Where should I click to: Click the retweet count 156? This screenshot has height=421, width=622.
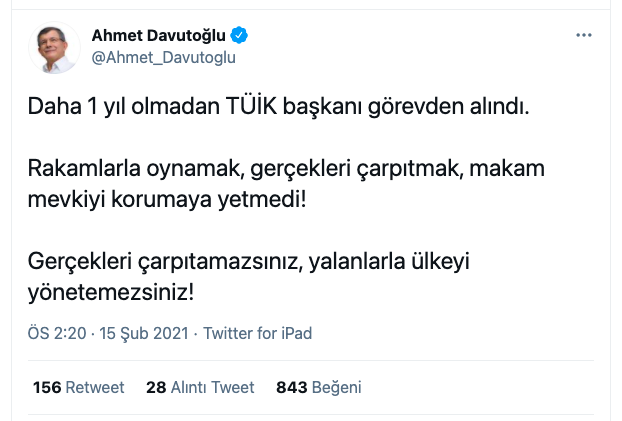(47, 387)
